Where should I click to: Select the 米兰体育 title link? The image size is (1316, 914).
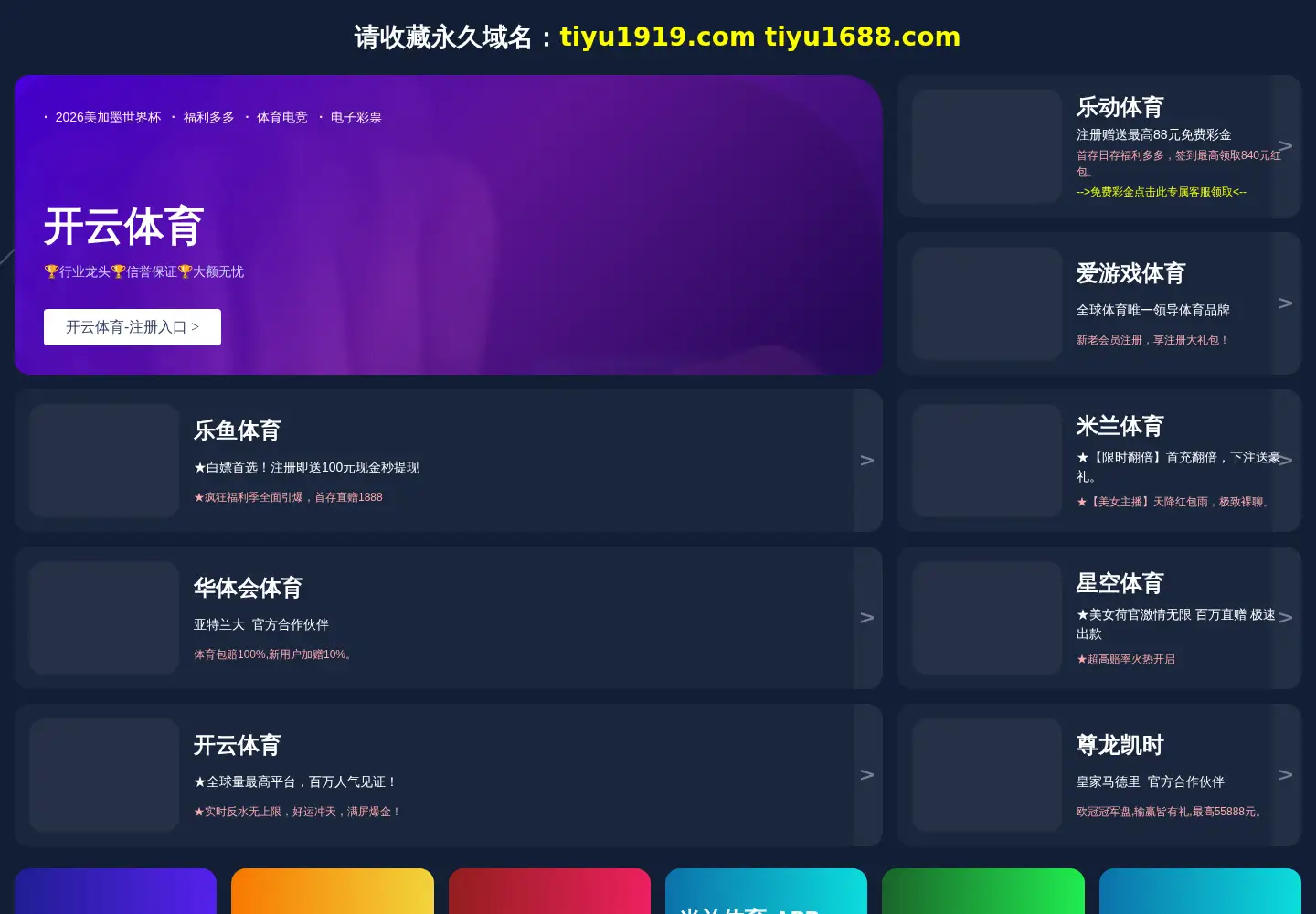1120,426
